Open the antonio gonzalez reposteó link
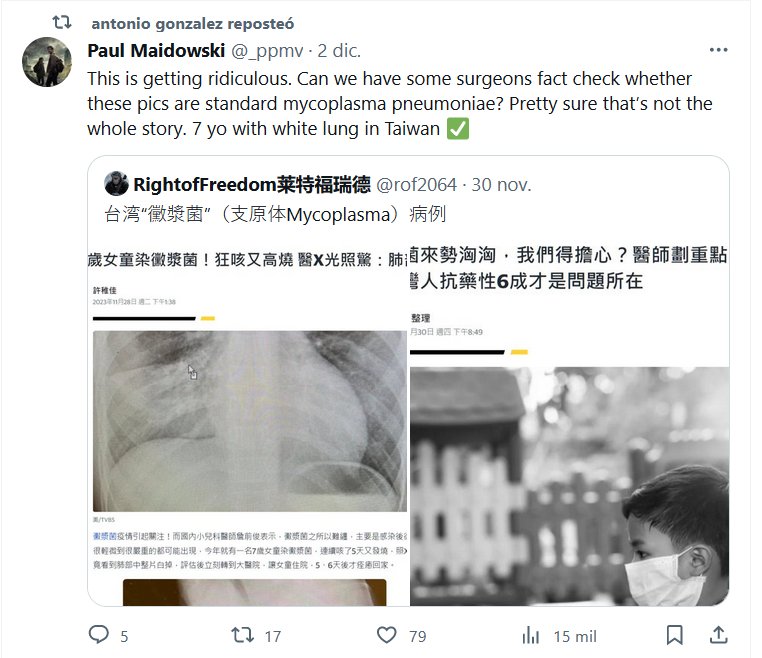Image resolution: width=762 pixels, height=658 pixels. click(192, 23)
